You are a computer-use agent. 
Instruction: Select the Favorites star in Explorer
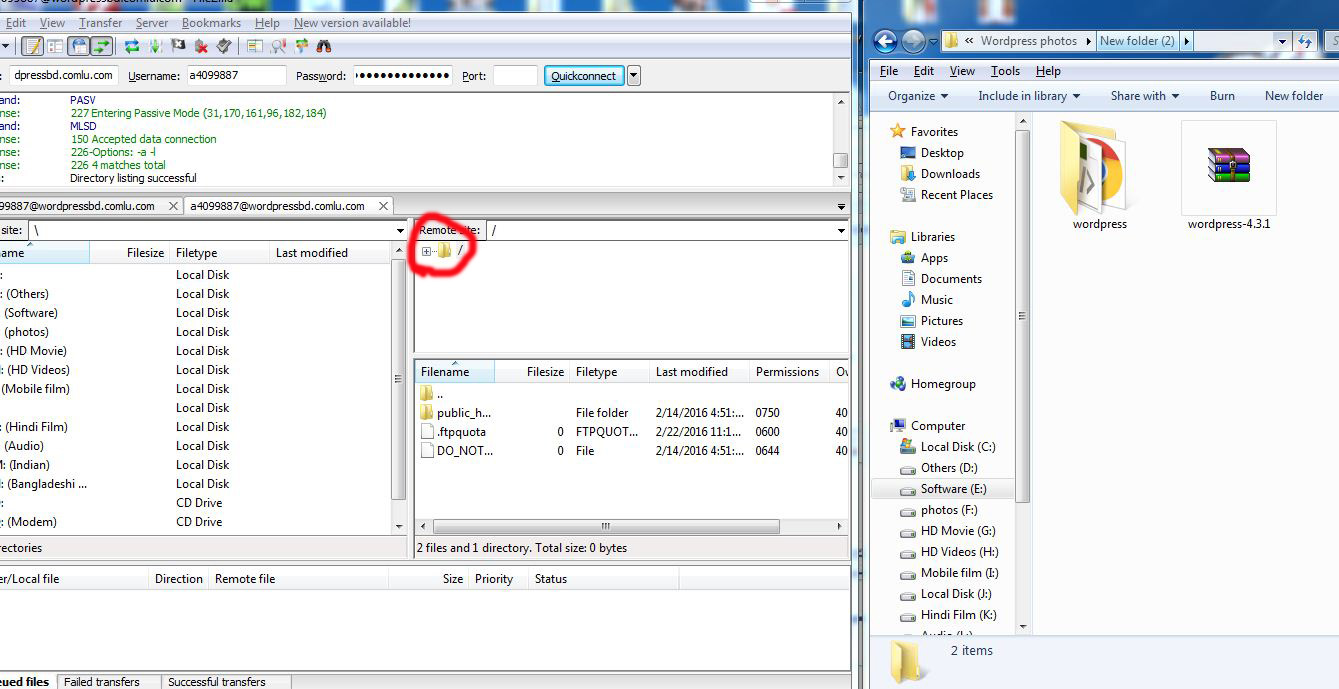(x=898, y=131)
